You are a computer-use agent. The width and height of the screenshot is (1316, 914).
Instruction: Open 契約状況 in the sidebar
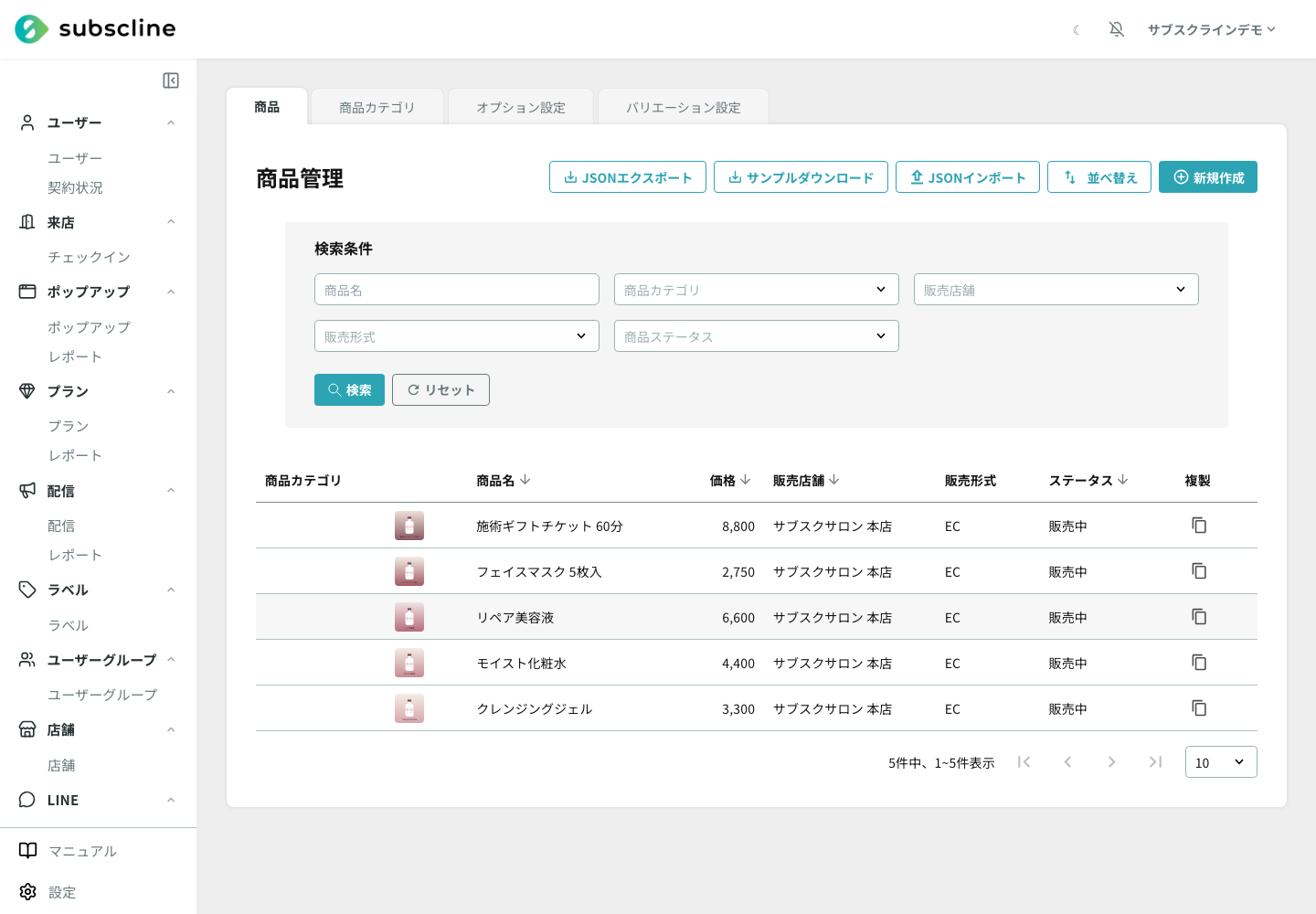click(75, 187)
